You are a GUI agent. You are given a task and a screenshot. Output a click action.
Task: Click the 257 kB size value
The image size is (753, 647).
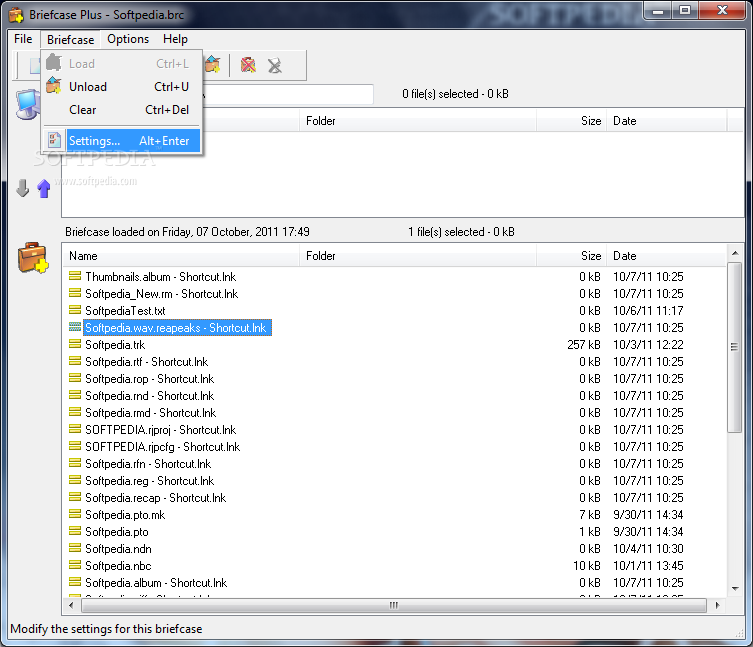click(584, 344)
